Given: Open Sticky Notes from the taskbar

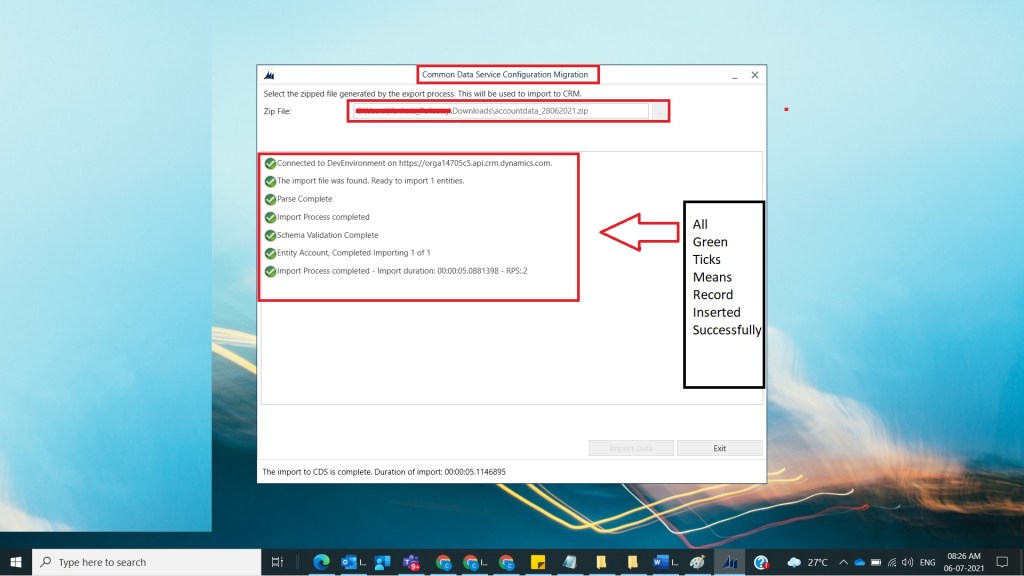Looking at the screenshot, I should point(537,562).
